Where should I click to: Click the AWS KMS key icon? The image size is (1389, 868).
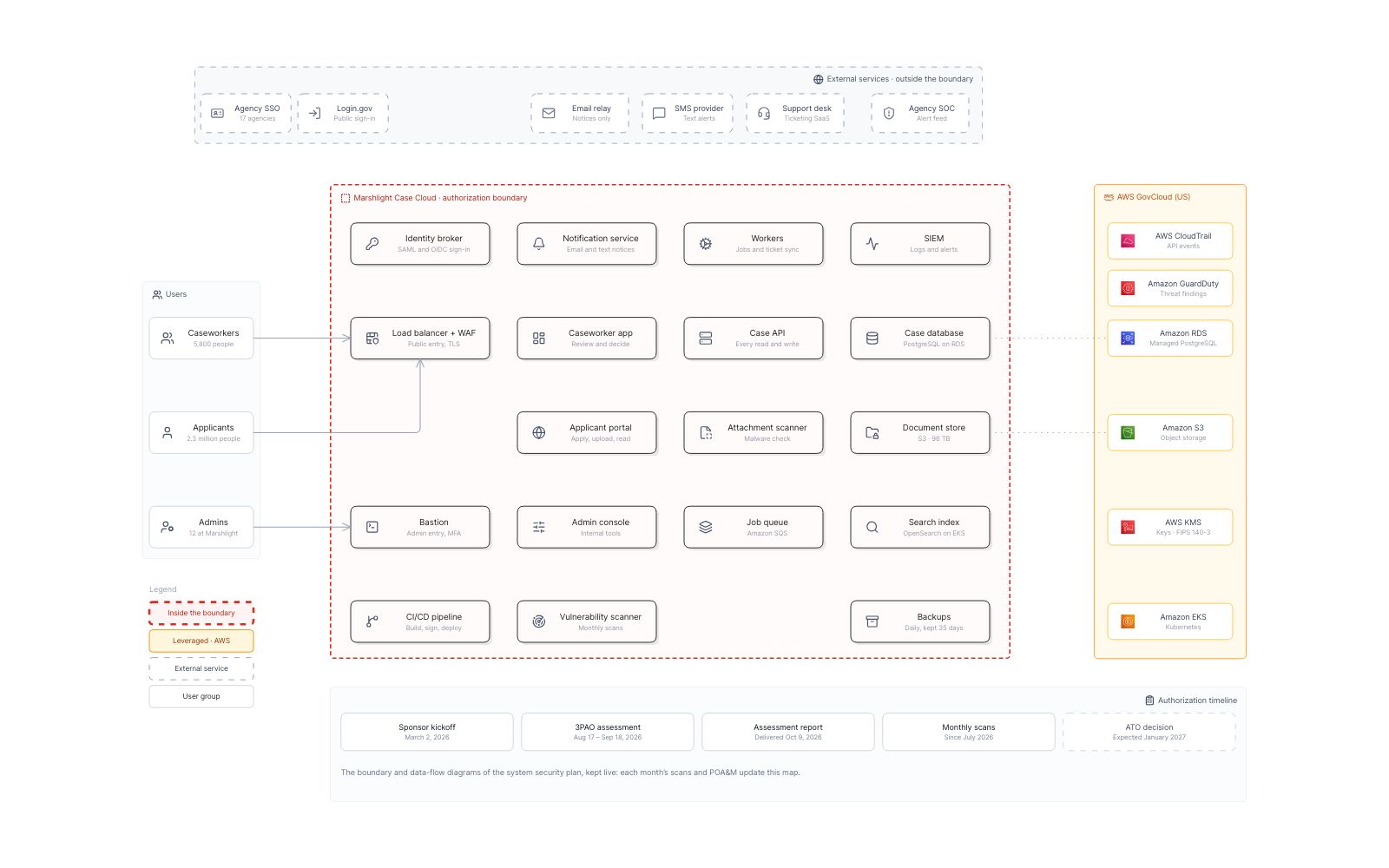coord(1128,528)
